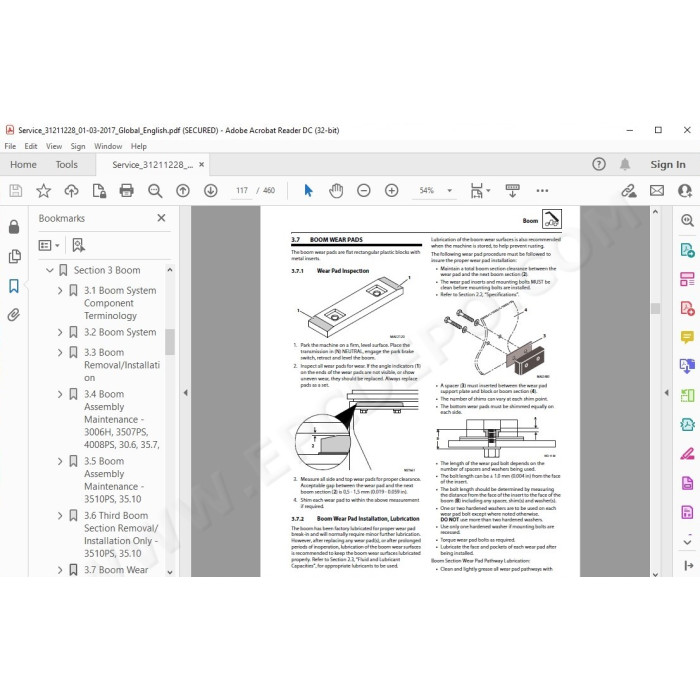Screen dimensions: 700x700
Task: Expand 3.4 Boom Assembly Maintenance bookmark
Action: click(x=60, y=394)
